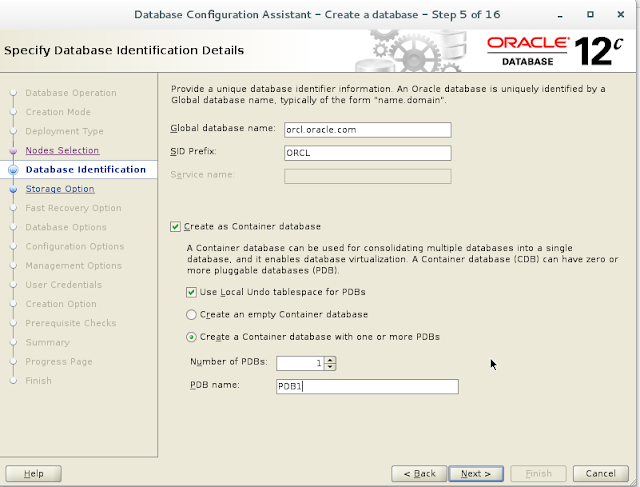Click the Global database name field
This screenshot has width=640, height=487.
click(x=368, y=130)
